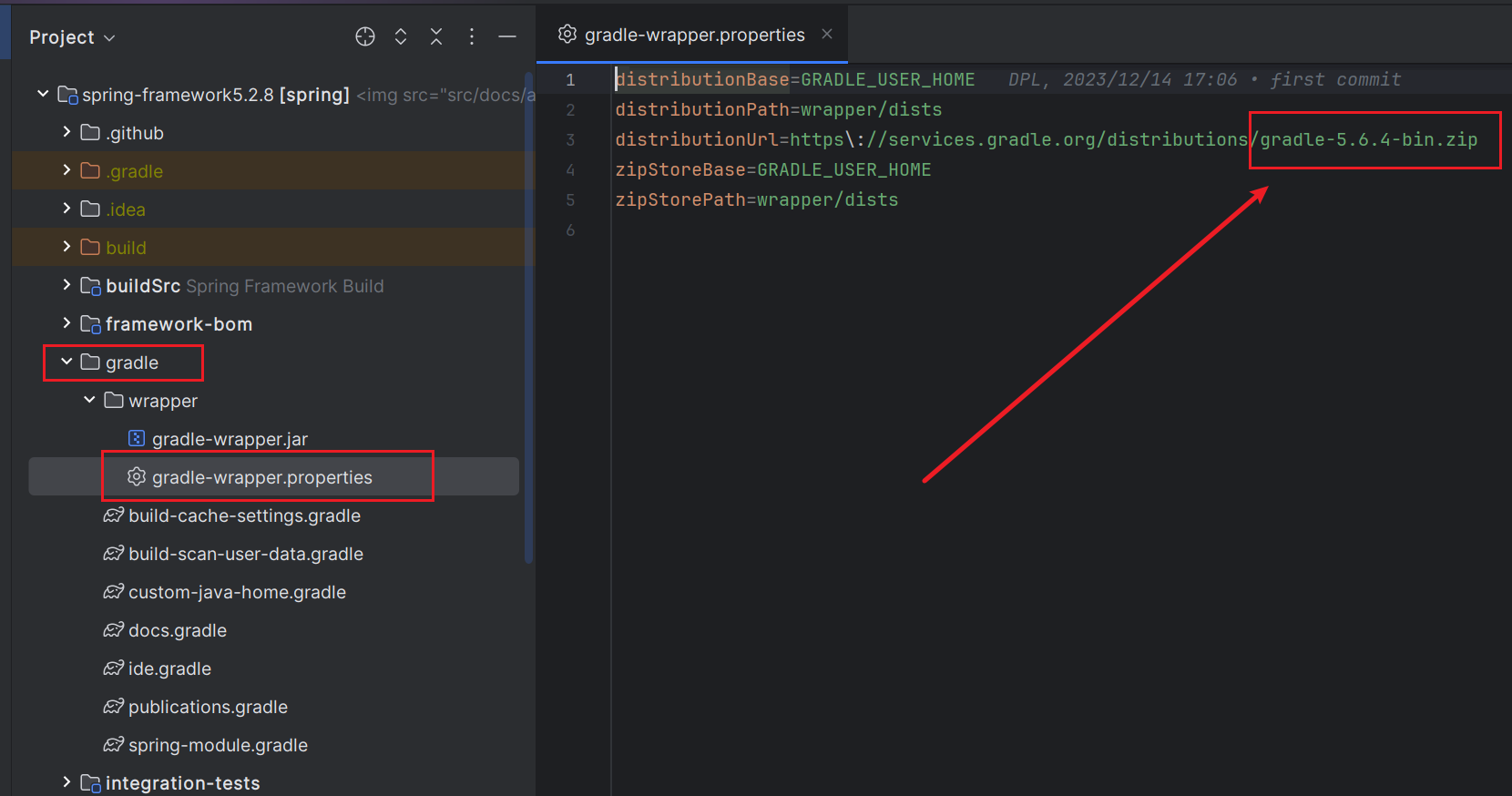The height and width of the screenshot is (796, 1512).
Task: Hide the Project tool window
Action: (507, 36)
